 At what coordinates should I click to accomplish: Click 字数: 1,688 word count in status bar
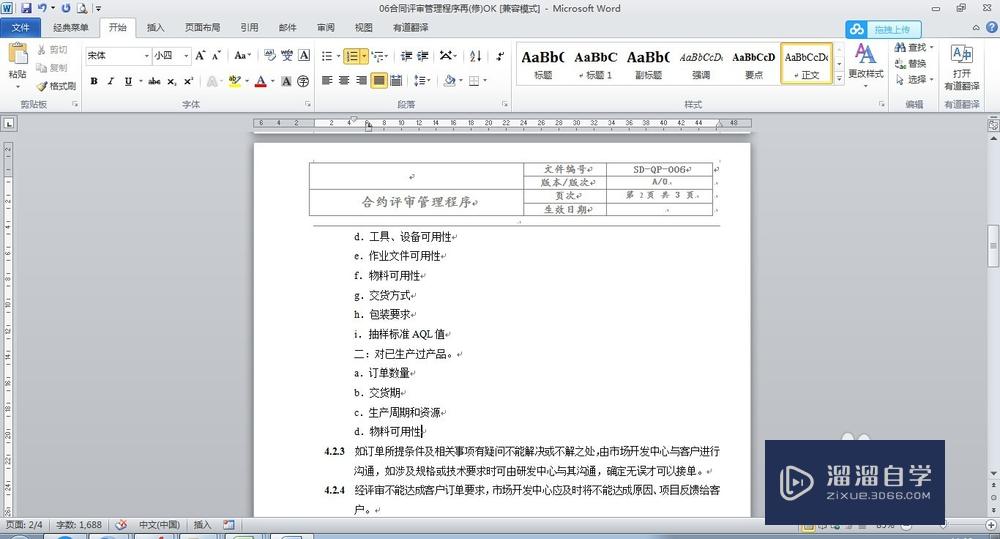pos(79,525)
